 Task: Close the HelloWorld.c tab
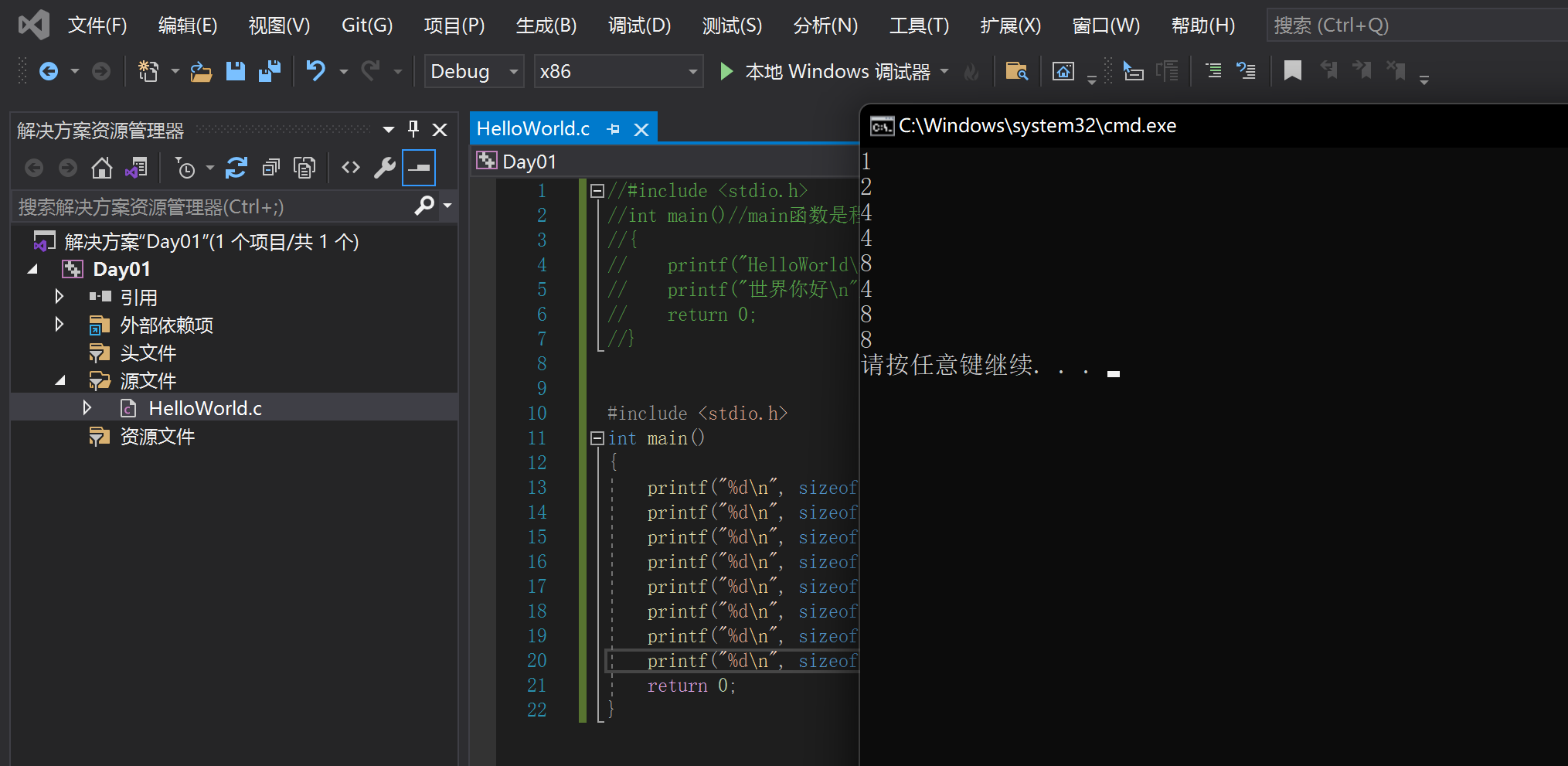[x=641, y=129]
